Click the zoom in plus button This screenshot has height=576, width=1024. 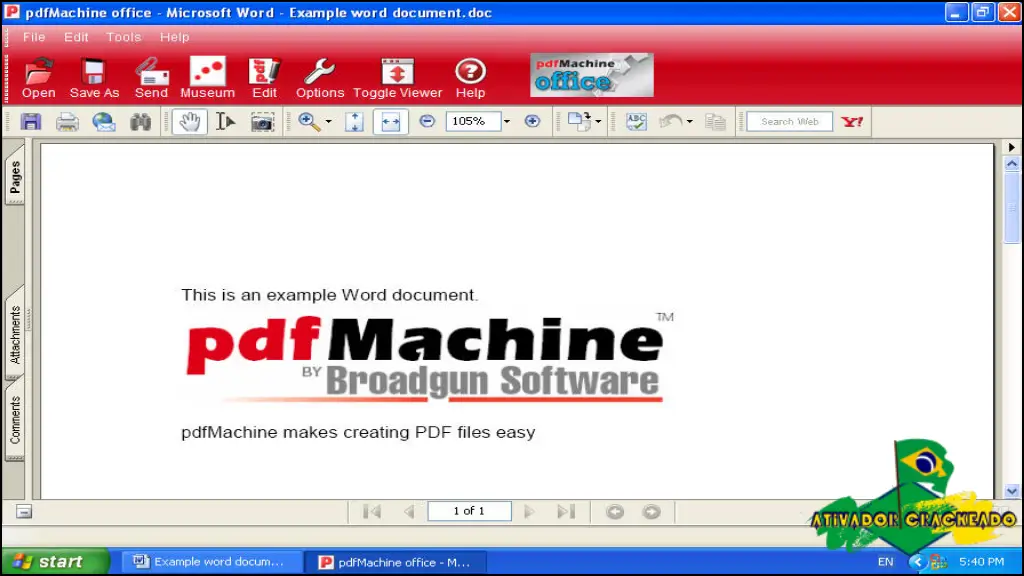coord(532,121)
